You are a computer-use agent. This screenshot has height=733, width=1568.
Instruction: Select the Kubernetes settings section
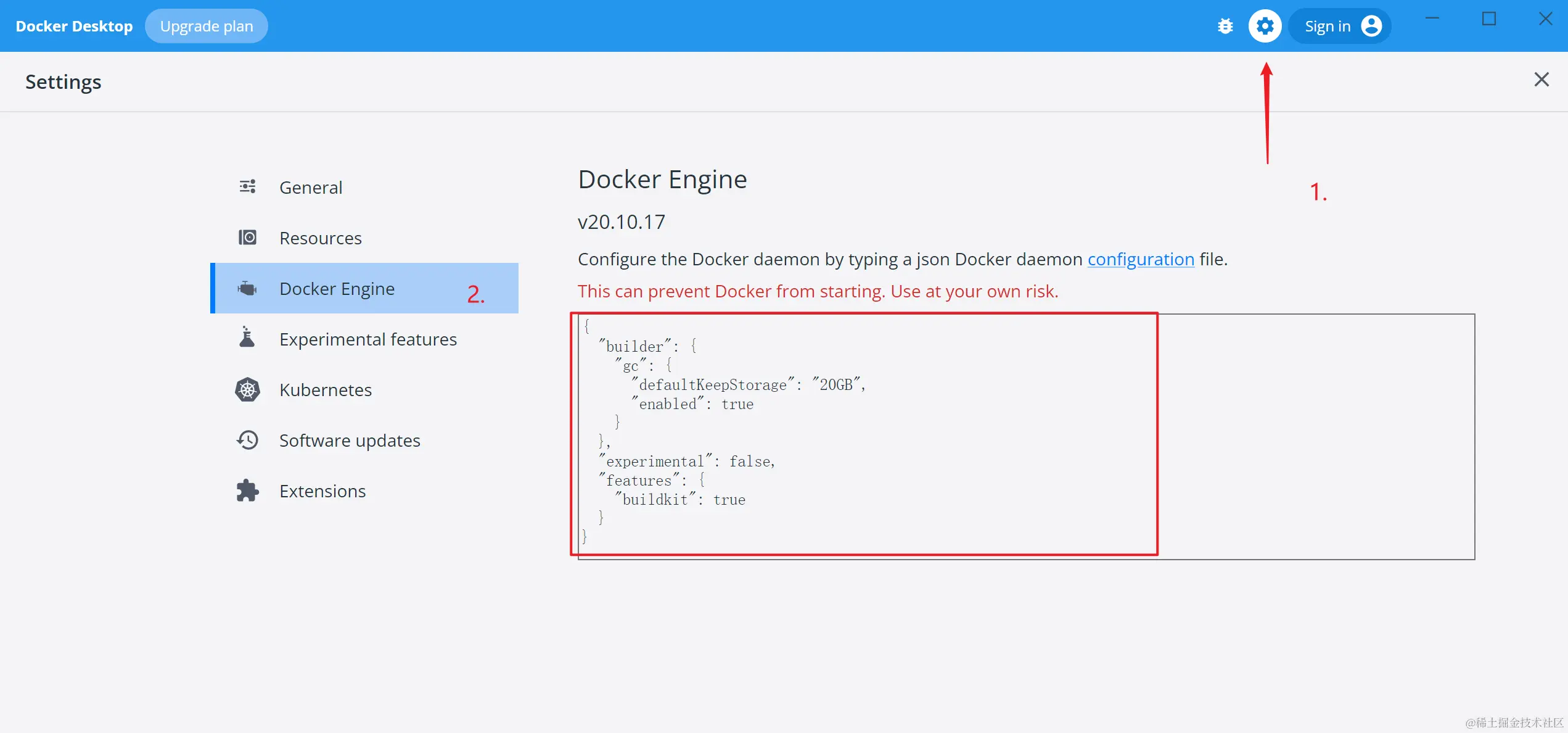[325, 390]
